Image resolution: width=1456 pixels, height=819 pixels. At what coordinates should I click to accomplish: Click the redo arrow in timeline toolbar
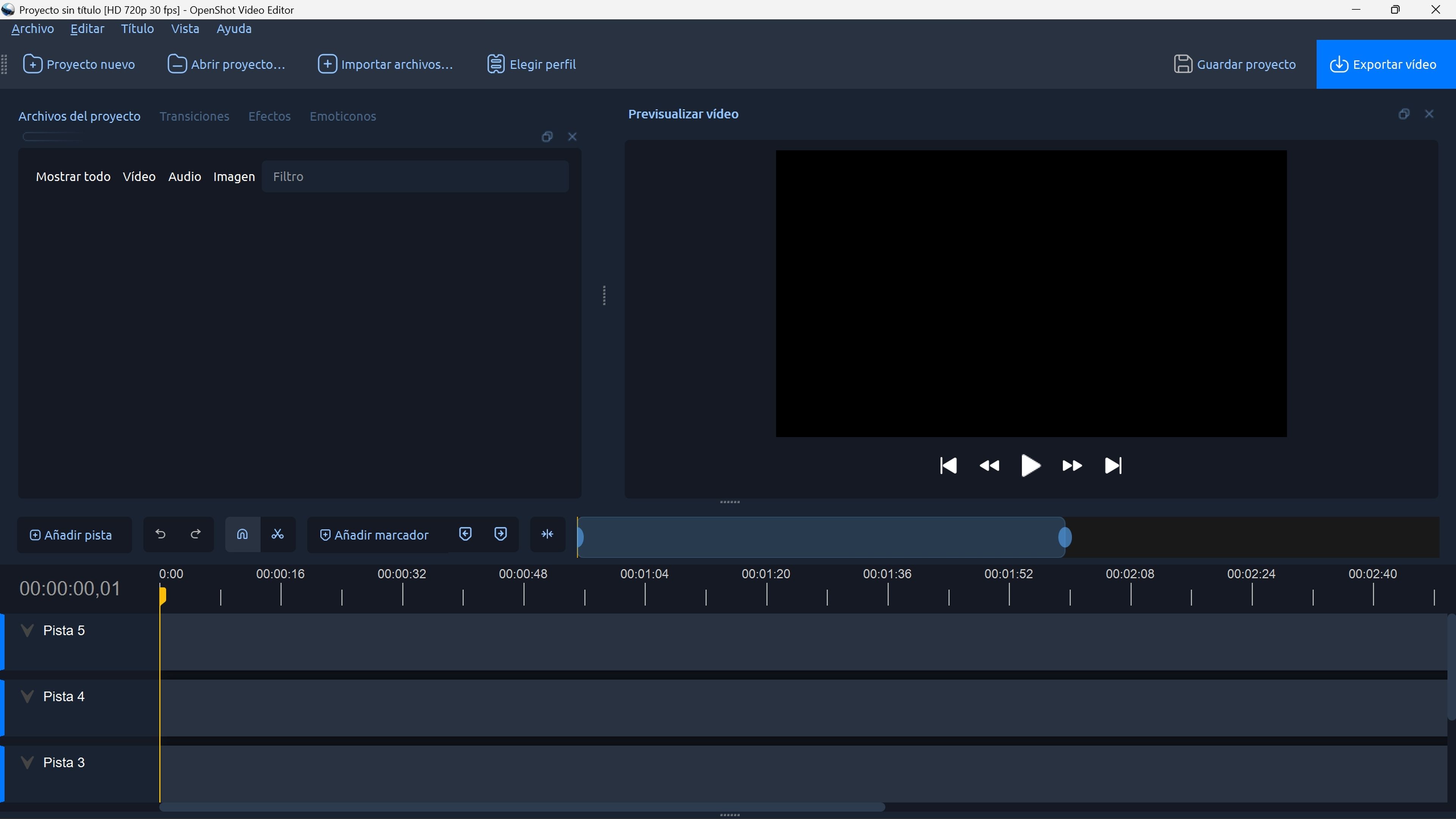pos(196,534)
